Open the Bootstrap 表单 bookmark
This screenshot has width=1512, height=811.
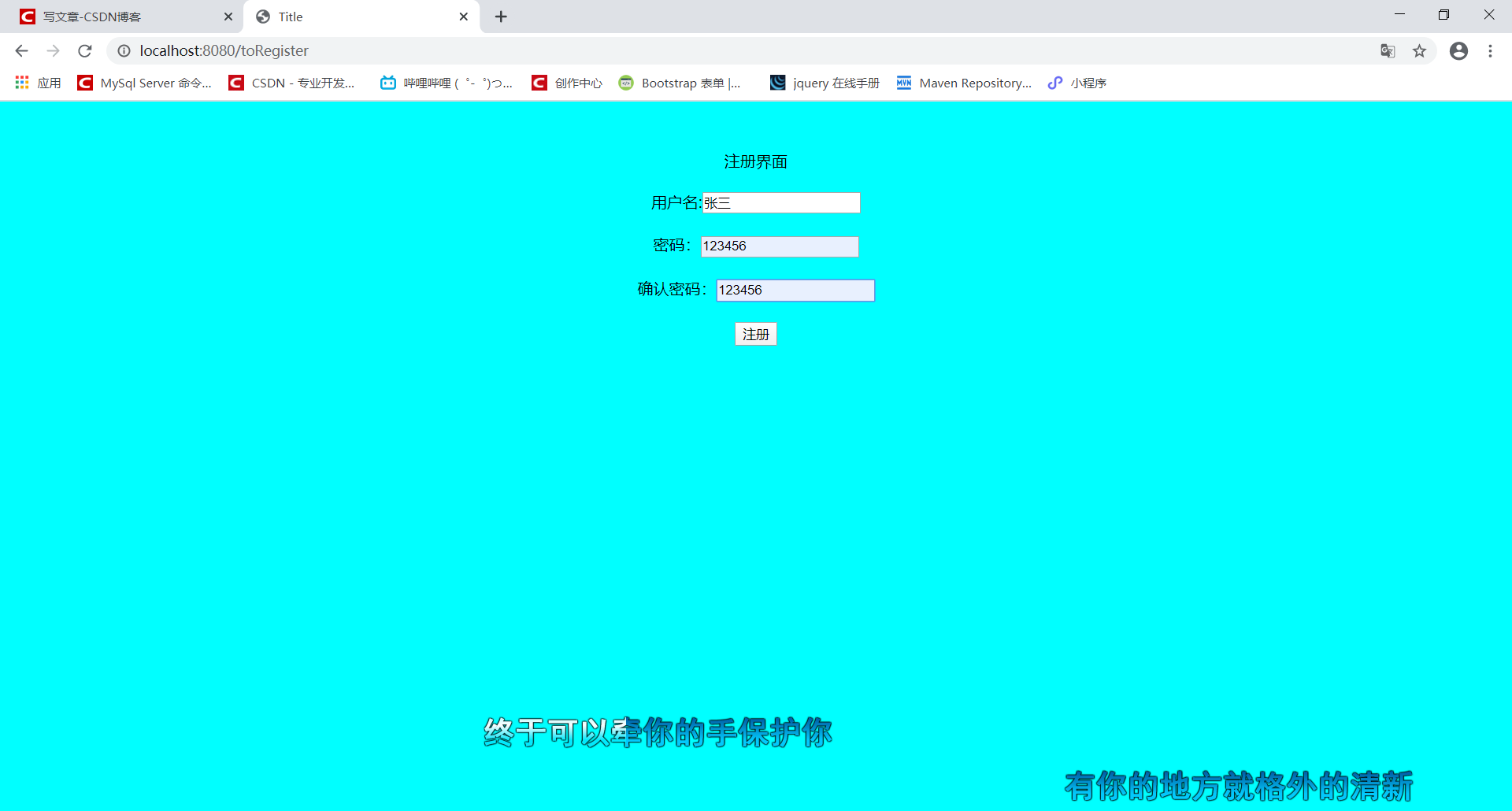pyautogui.click(x=680, y=83)
